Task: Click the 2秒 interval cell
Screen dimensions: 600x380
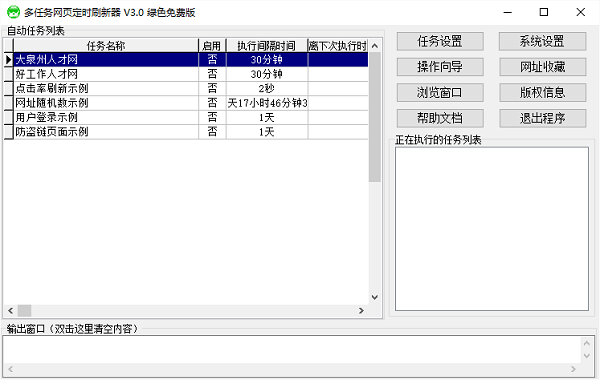Action: [x=267, y=89]
